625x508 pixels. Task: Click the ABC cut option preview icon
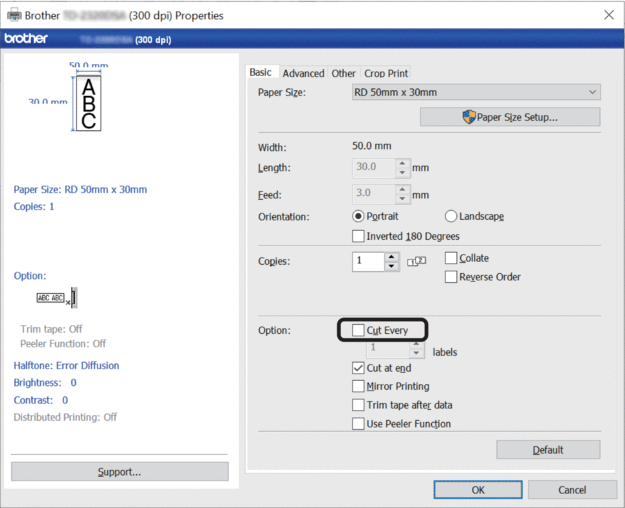point(58,297)
